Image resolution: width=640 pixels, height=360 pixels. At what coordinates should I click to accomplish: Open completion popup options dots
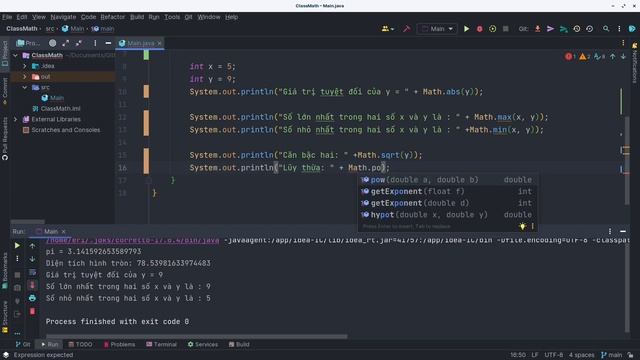(532, 226)
